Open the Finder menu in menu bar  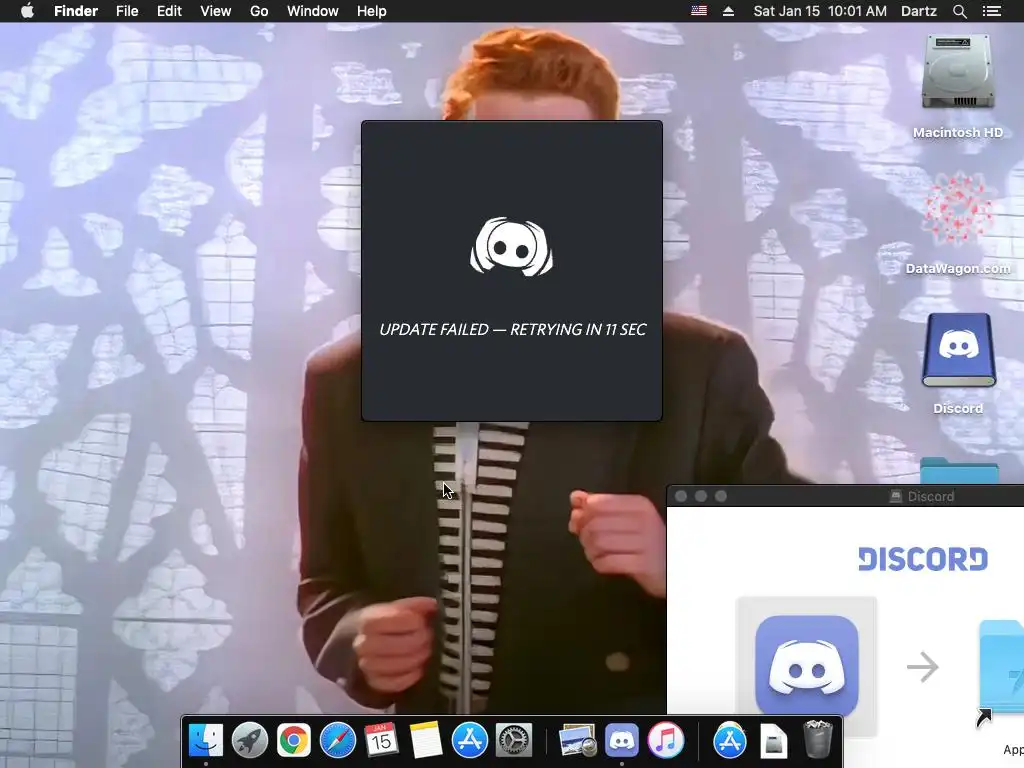(x=76, y=11)
